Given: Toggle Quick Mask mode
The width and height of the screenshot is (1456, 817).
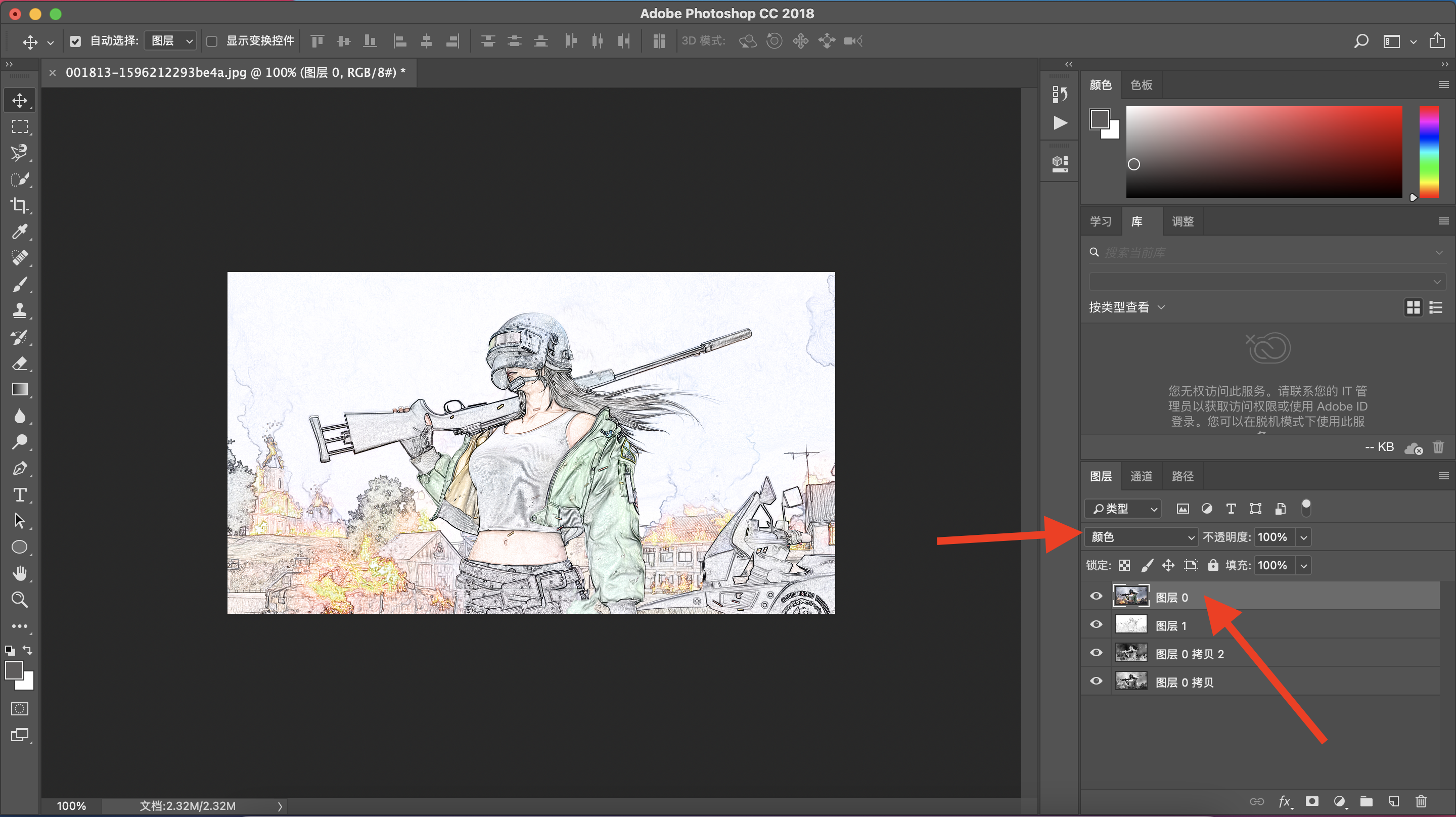Looking at the screenshot, I should [x=20, y=709].
